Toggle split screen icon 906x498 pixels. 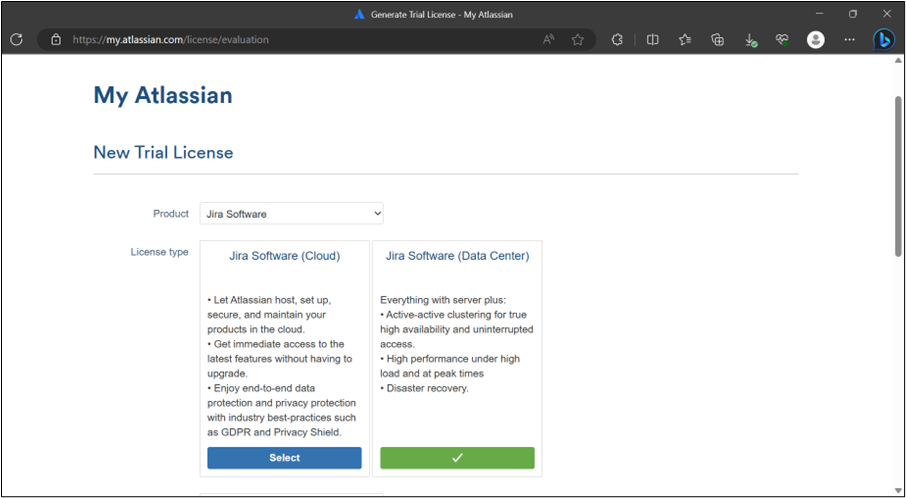click(x=652, y=39)
